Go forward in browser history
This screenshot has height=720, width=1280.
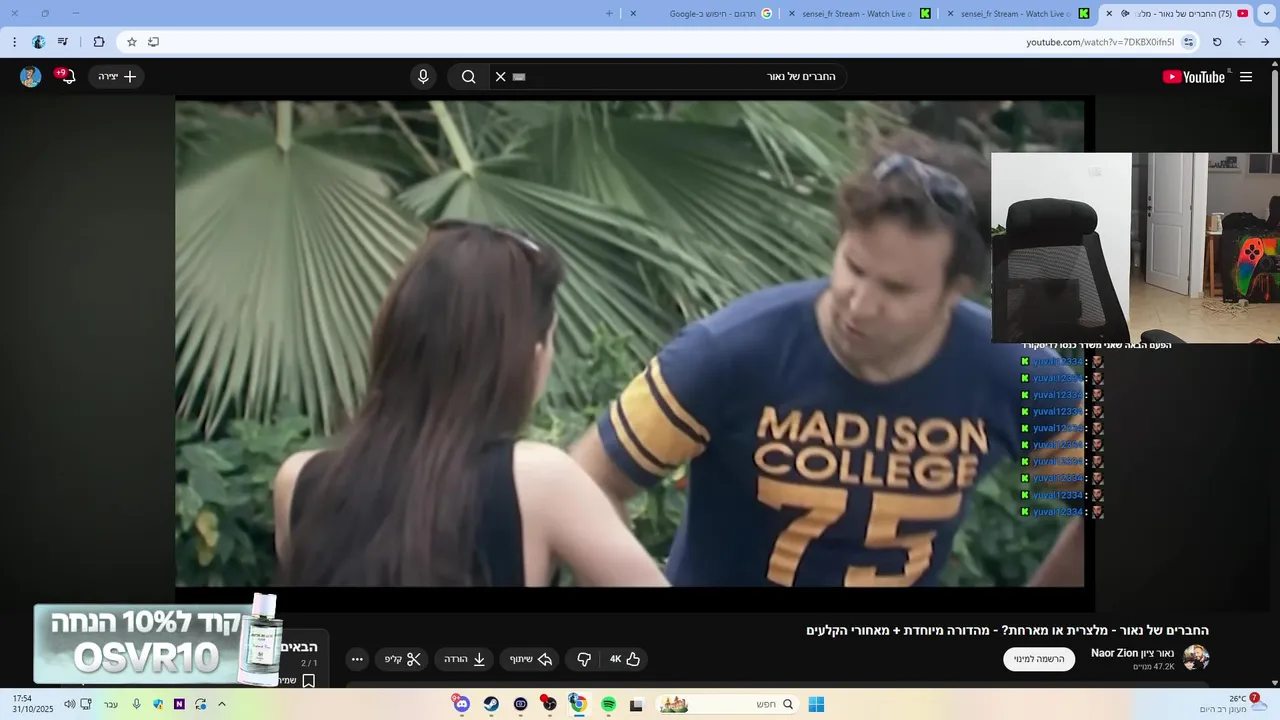click(x=1241, y=42)
